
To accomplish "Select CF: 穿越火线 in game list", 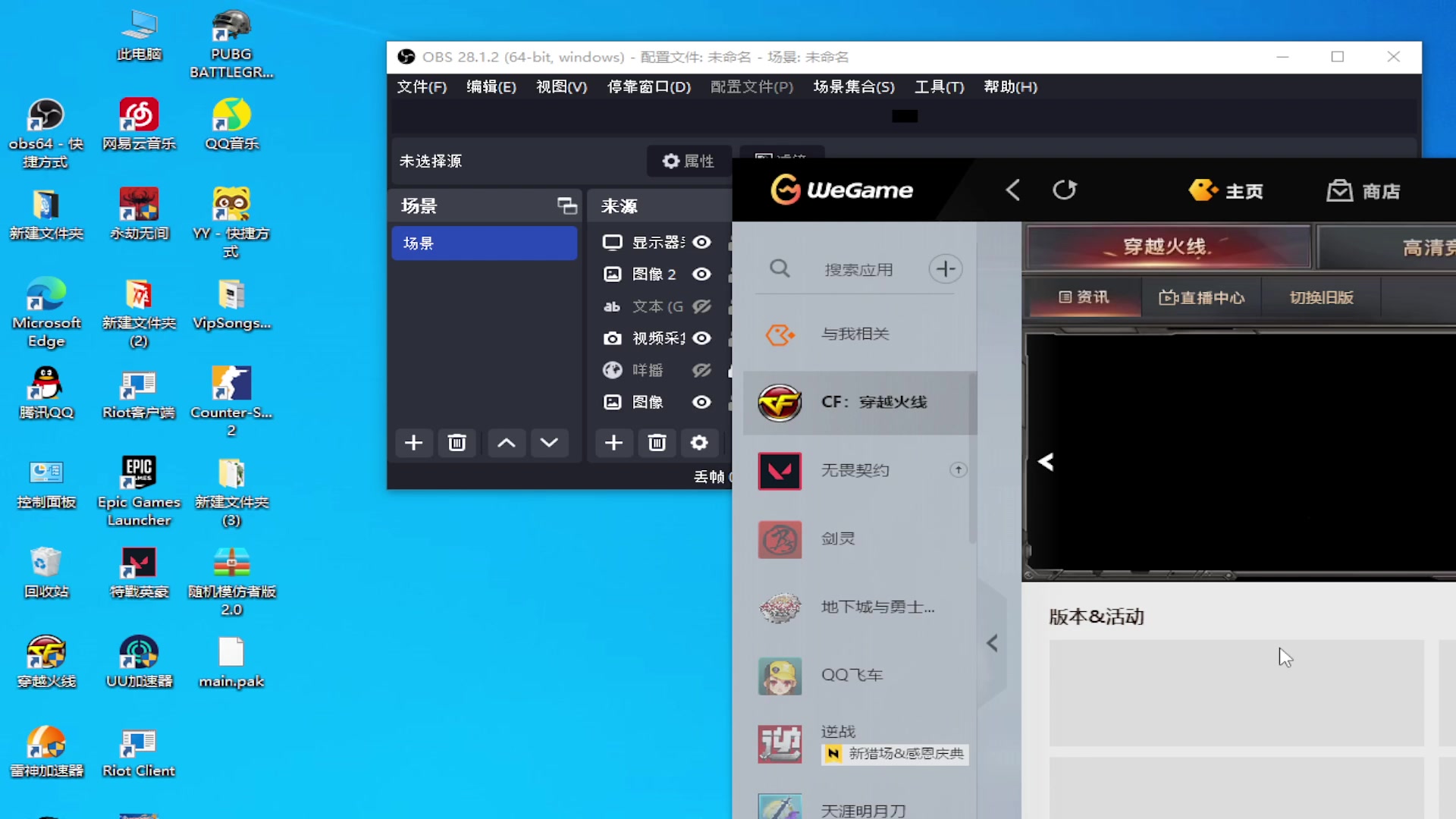I will click(860, 403).
